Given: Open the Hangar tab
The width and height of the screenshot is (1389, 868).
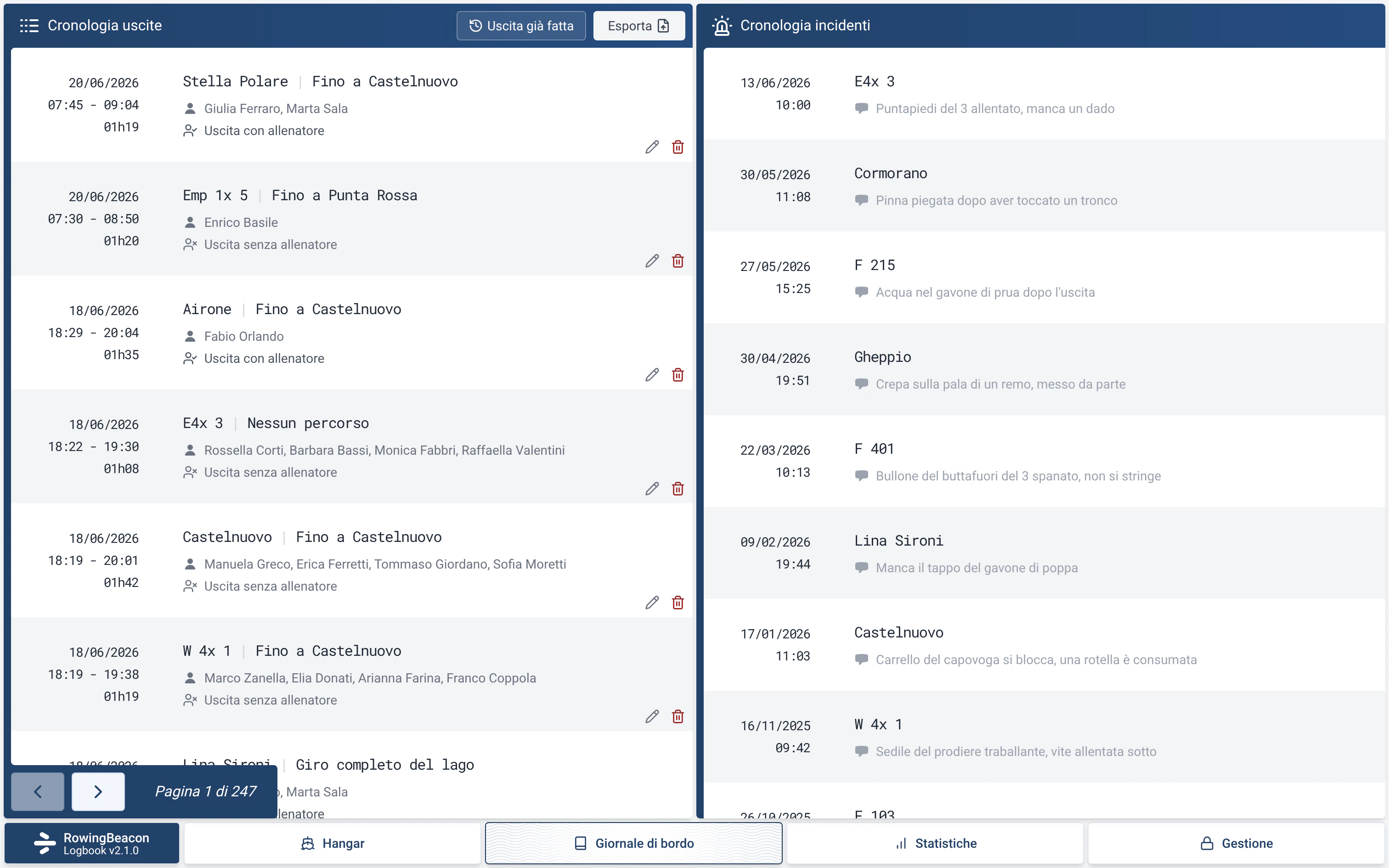Looking at the screenshot, I should point(333,843).
